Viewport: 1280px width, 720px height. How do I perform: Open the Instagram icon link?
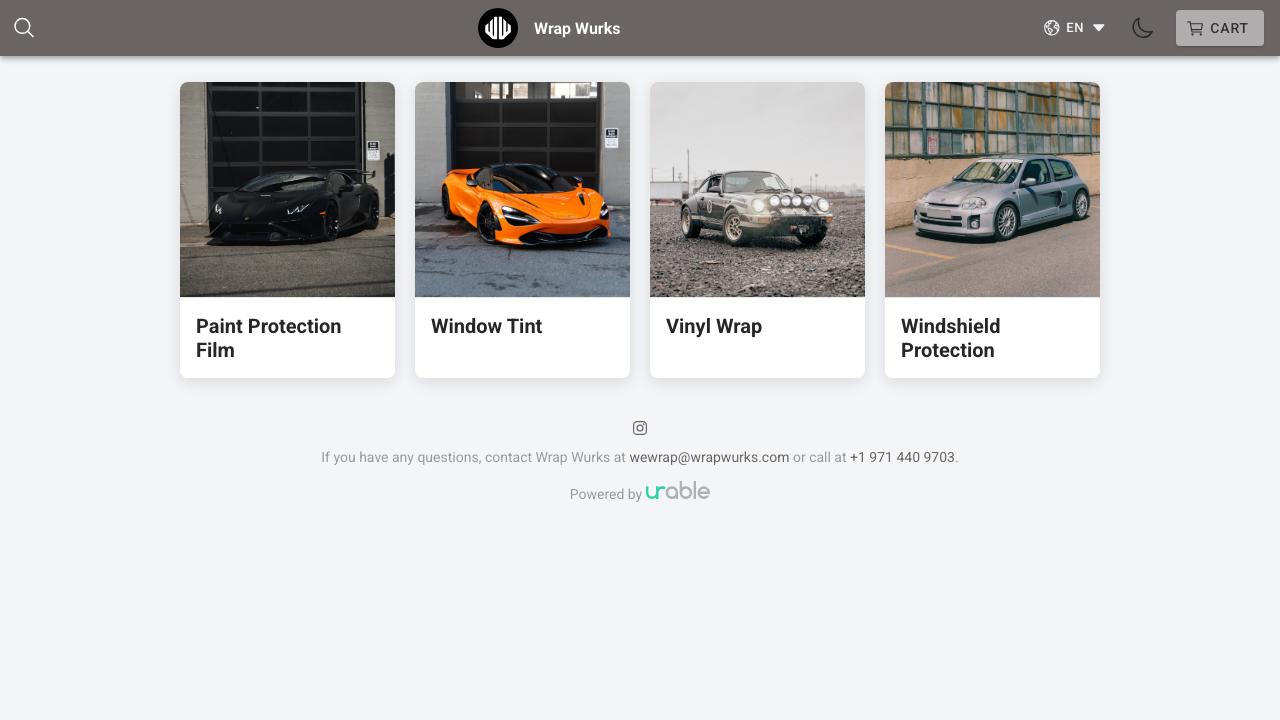[640, 428]
